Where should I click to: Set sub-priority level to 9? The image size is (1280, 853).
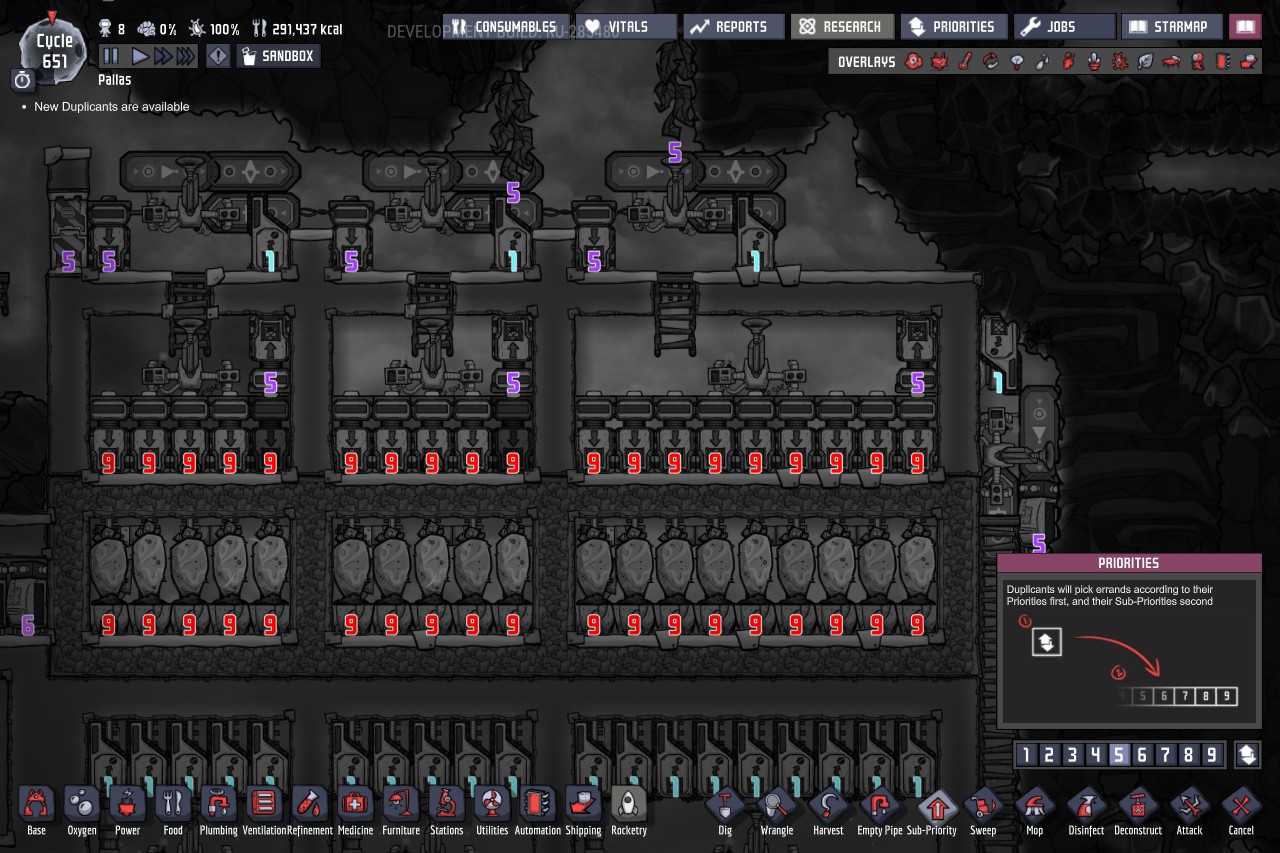pyautogui.click(x=1211, y=755)
